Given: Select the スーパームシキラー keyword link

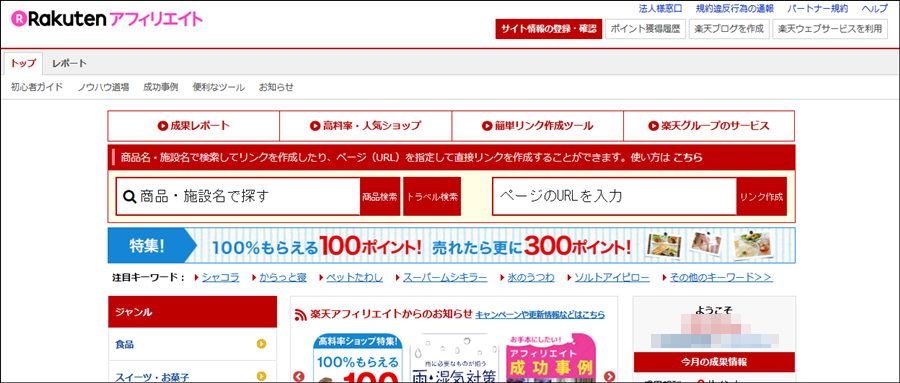Looking at the screenshot, I should point(445,278).
